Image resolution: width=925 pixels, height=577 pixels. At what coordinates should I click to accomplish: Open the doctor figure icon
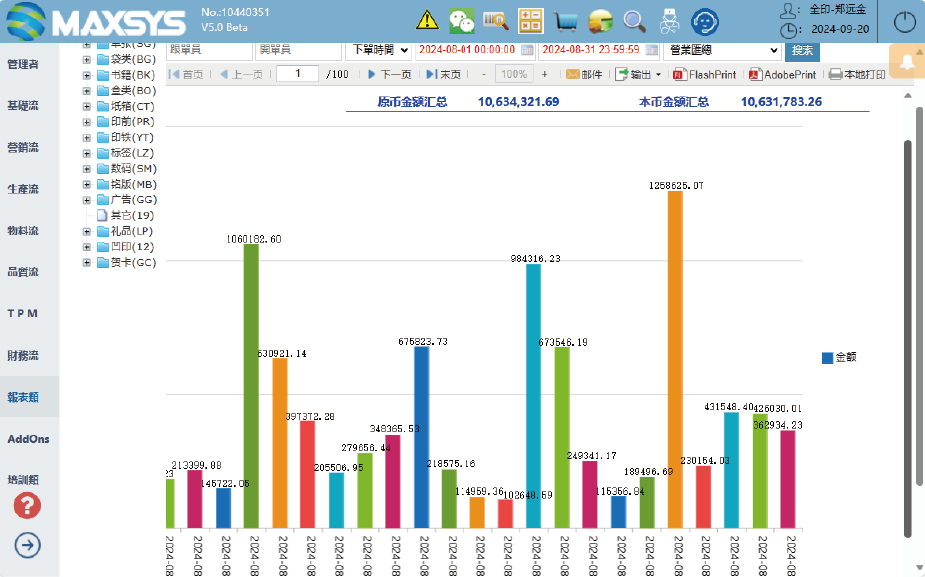coord(670,21)
